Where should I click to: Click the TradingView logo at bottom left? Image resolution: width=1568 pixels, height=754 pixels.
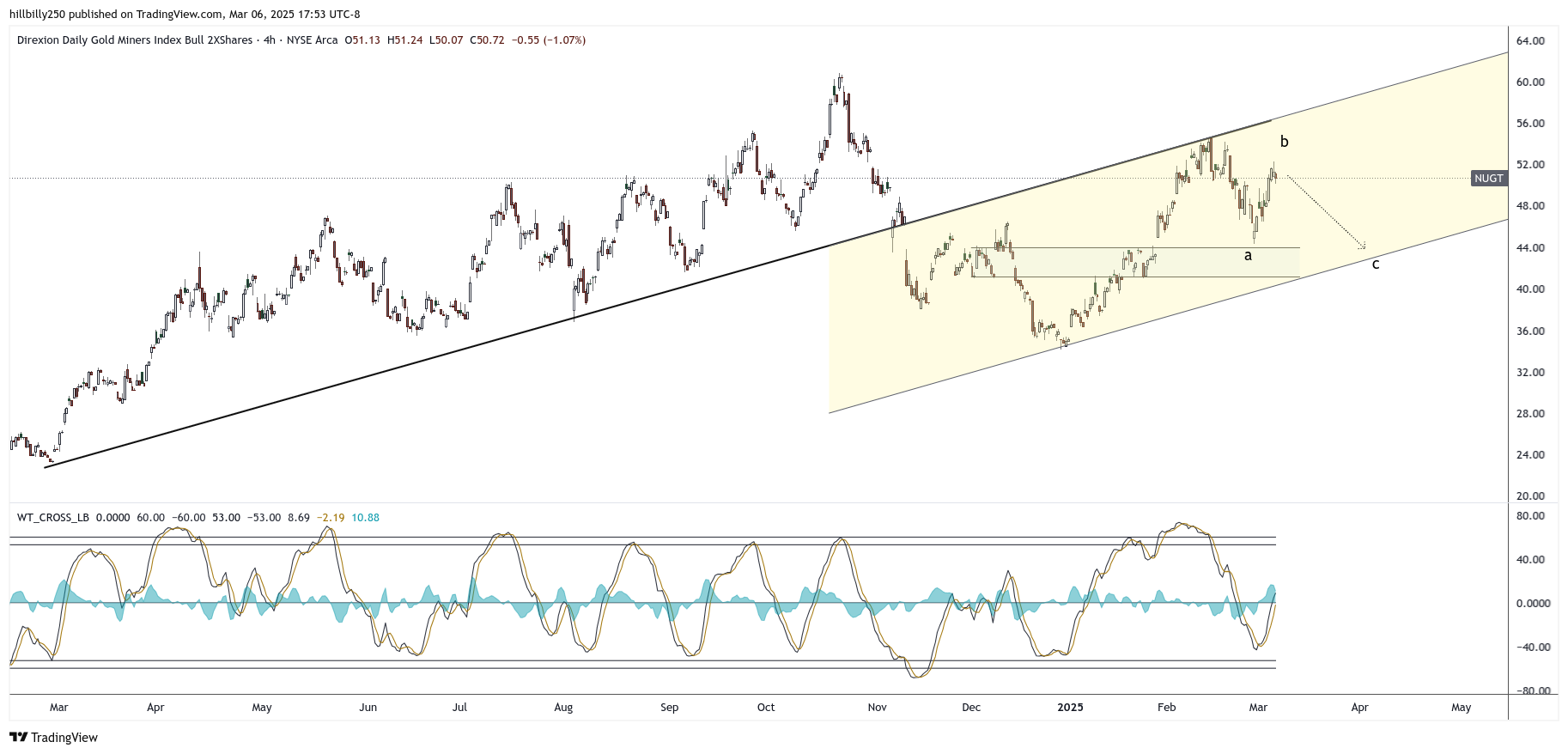coord(53,738)
